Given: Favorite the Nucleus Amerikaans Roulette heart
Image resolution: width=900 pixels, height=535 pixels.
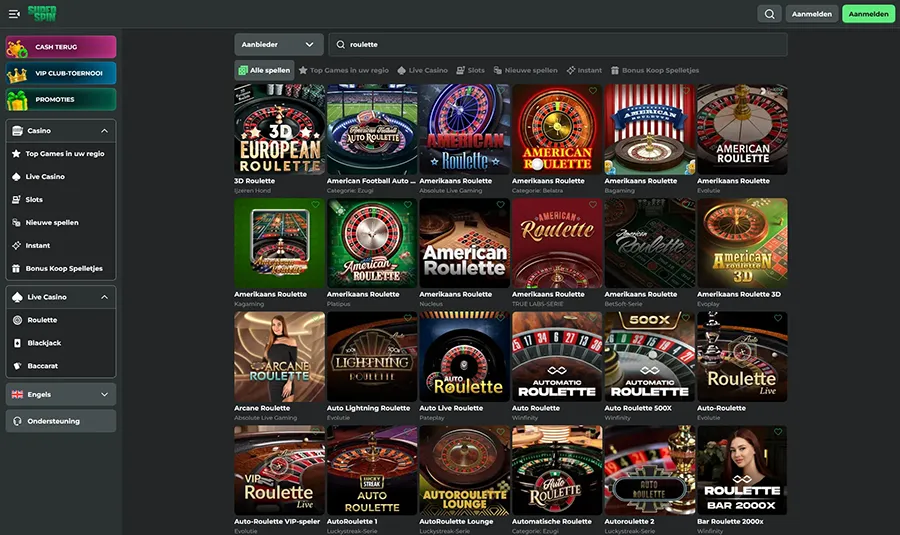Looking at the screenshot, I should coord(501,204).
